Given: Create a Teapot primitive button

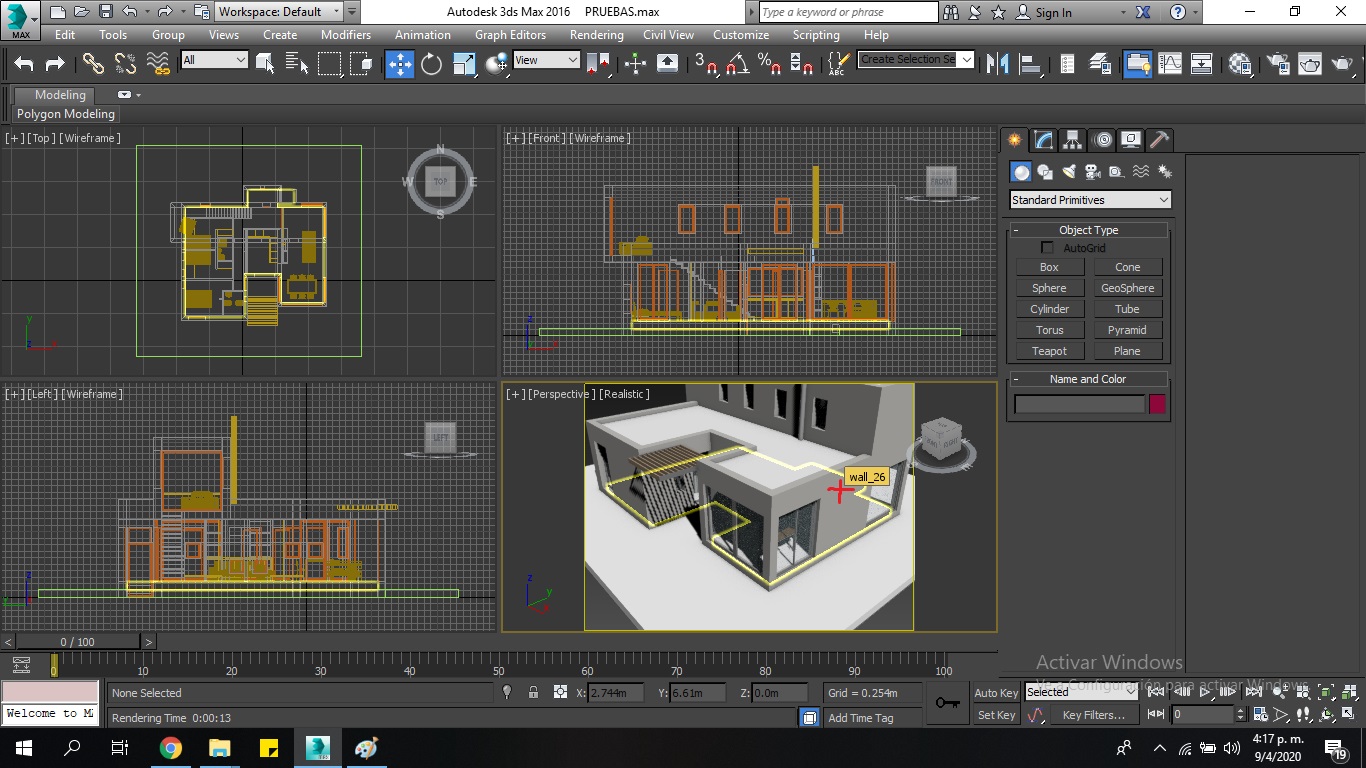Looking at the screenshot, I should pyautogui.click(x=1049, y=351).
